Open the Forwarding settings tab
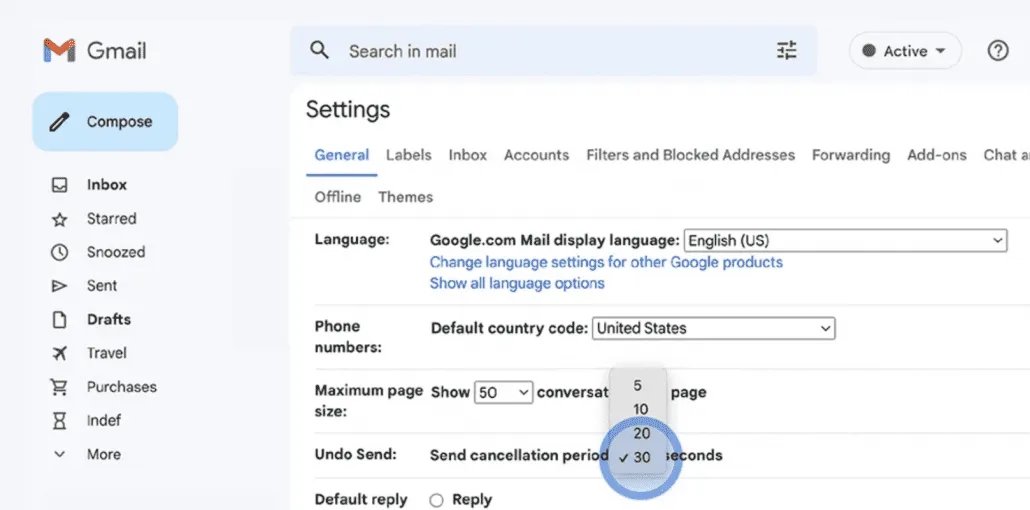Screen dimensions: 1030x510 tap(851, 155)
